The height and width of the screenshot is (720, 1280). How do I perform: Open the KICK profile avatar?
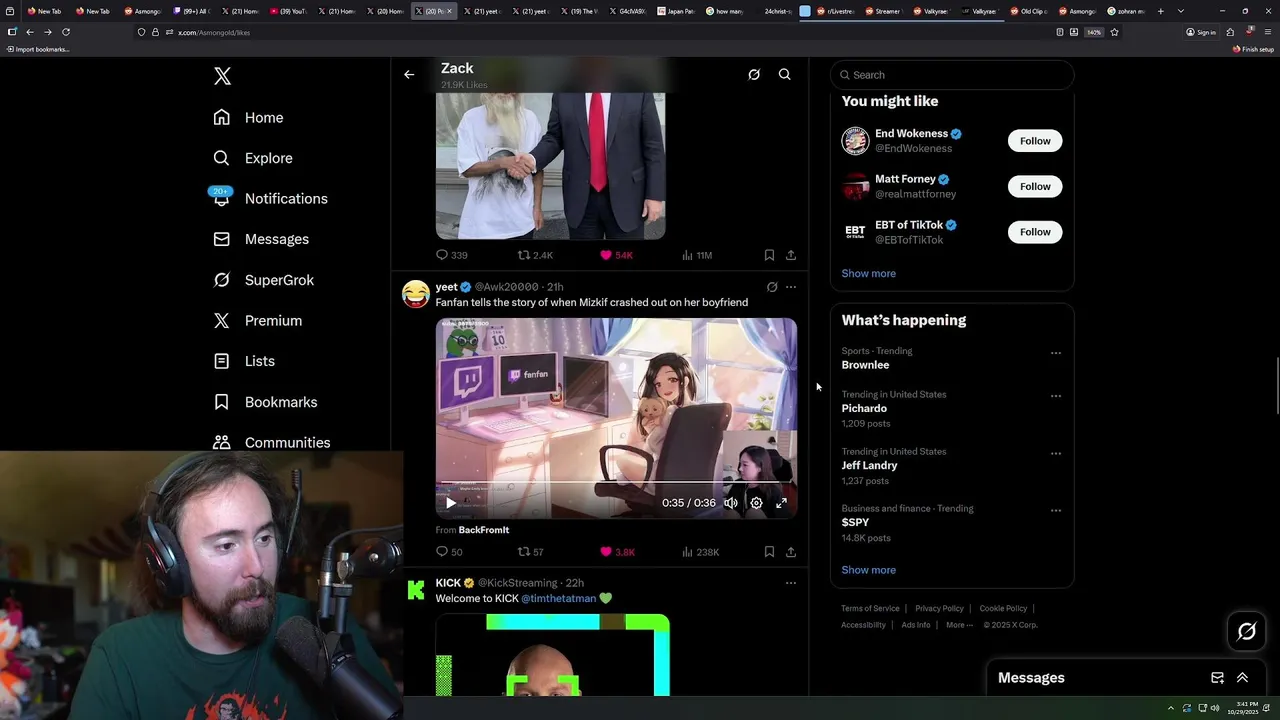click(416, 590)
